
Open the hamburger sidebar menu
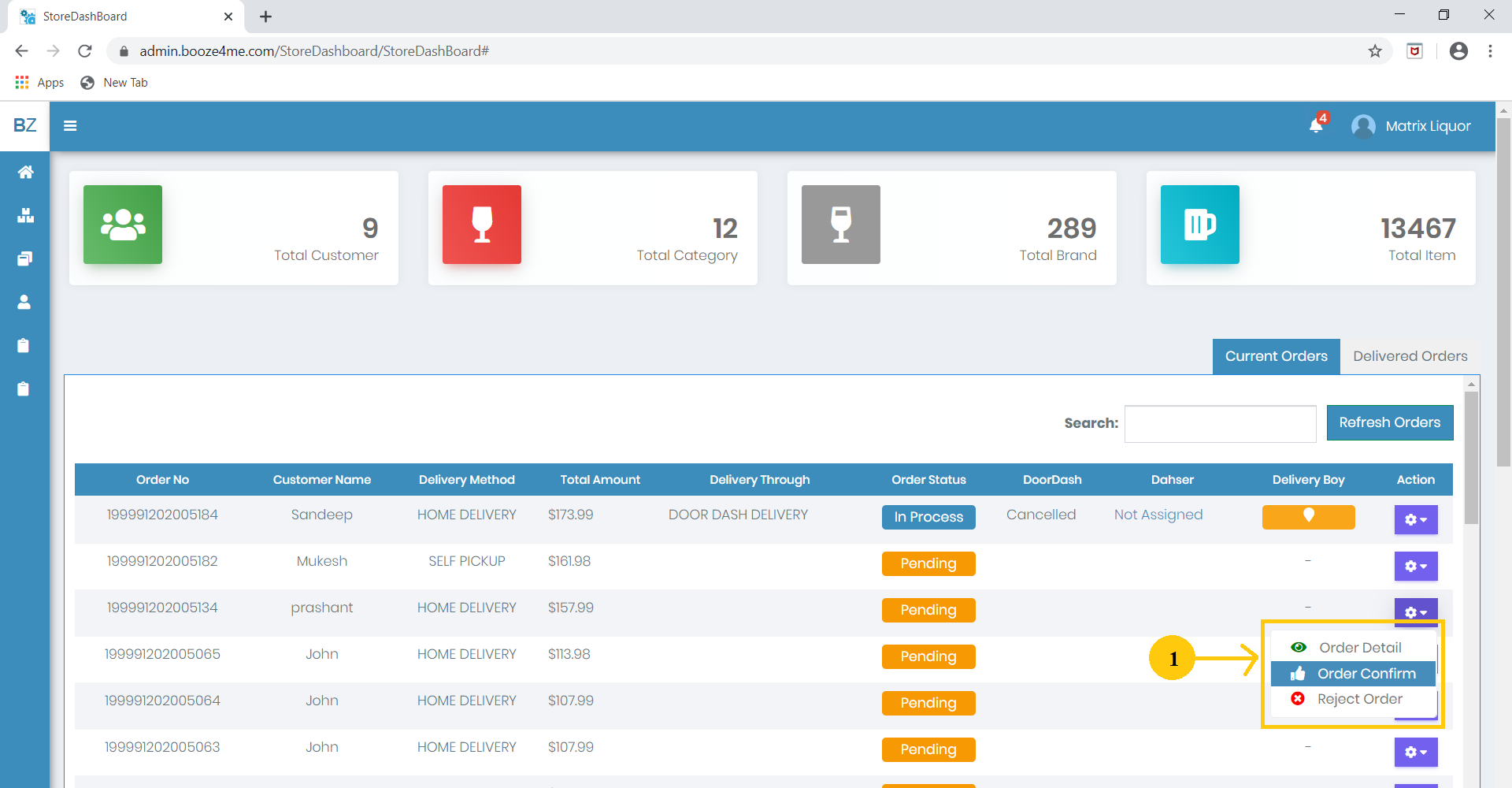[x=70, y=126]
